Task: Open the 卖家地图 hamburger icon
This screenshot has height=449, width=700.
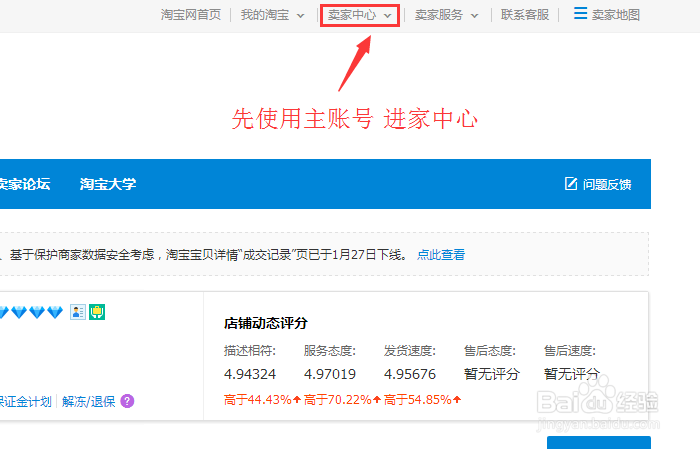Action: coord(580,13)
